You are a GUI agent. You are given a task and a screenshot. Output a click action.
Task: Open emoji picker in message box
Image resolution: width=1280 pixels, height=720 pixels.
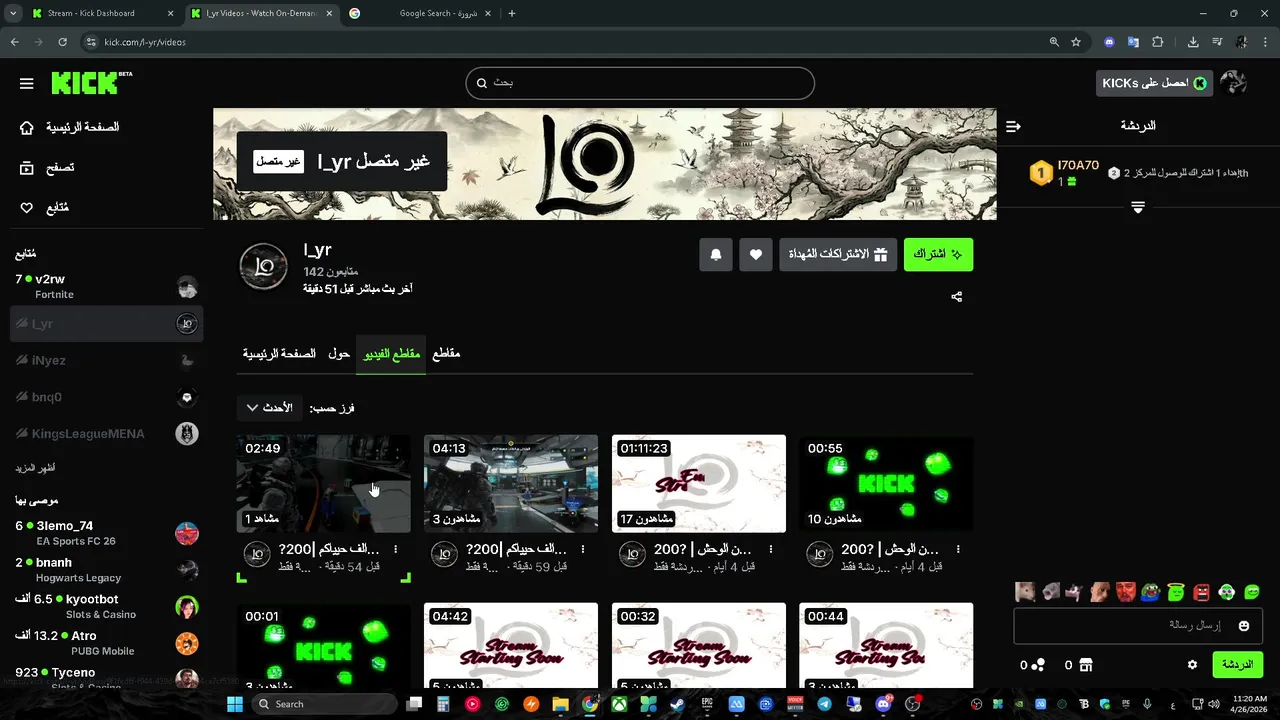(x=1244, y=626)
